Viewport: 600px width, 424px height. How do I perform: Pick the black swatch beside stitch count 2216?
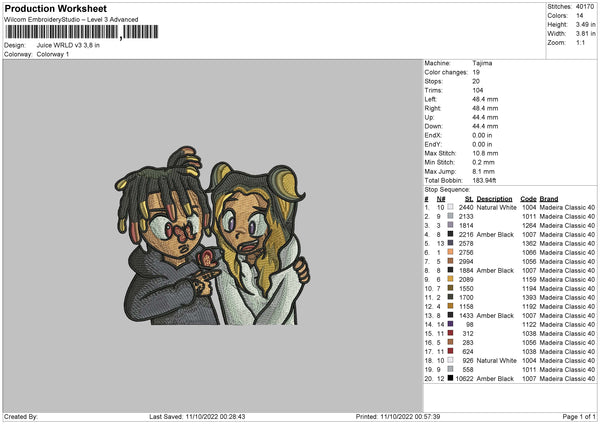tap(450, 234)
